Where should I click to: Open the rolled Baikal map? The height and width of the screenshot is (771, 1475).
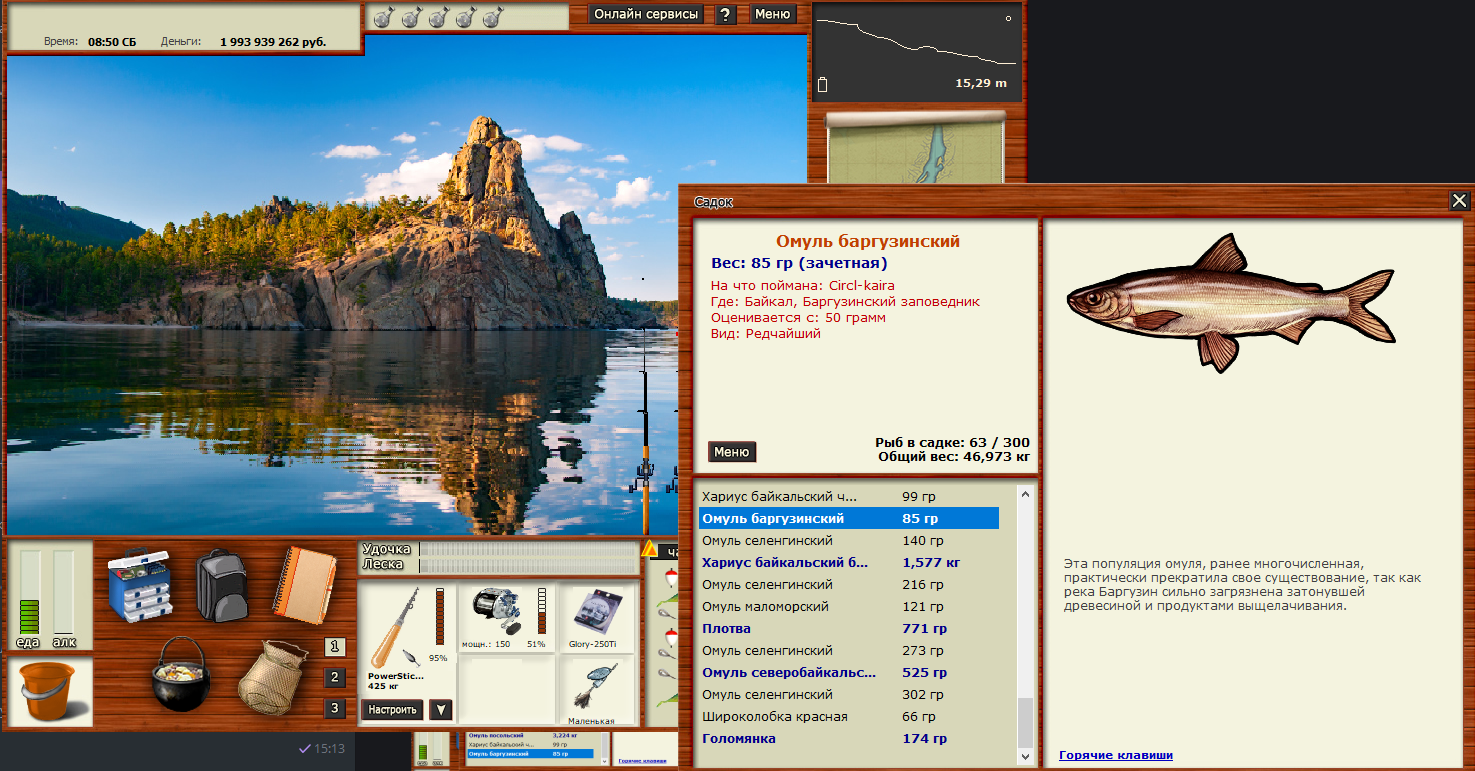pos(914,147)
